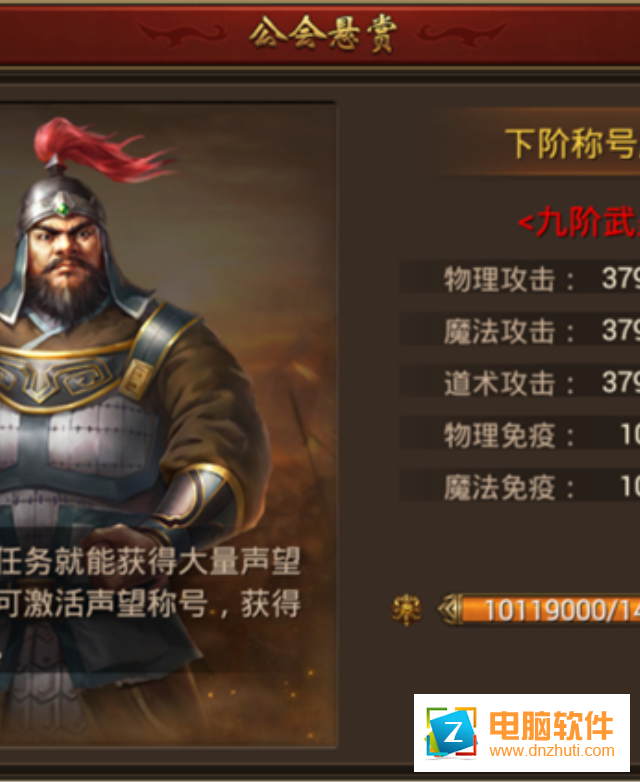Viewport: 640px width, 782px height.
Task: Select the 道术攻击 stat row
Action: [519, 382]
